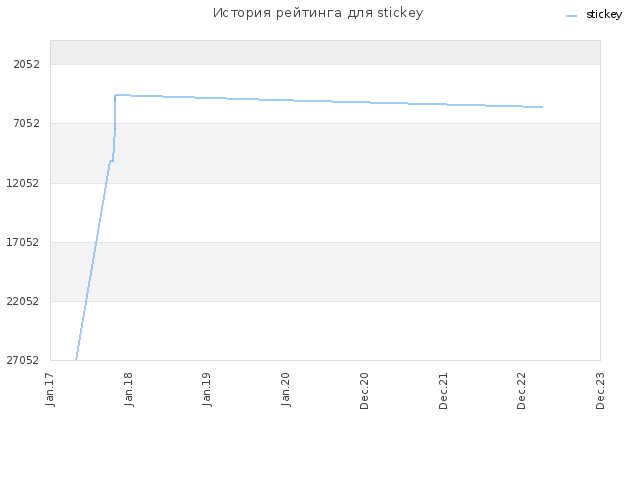Image resolution: width=640 pixels, height=480 pixels.
Task: Select the 27052 y-axis label
Action: (23, 360)
